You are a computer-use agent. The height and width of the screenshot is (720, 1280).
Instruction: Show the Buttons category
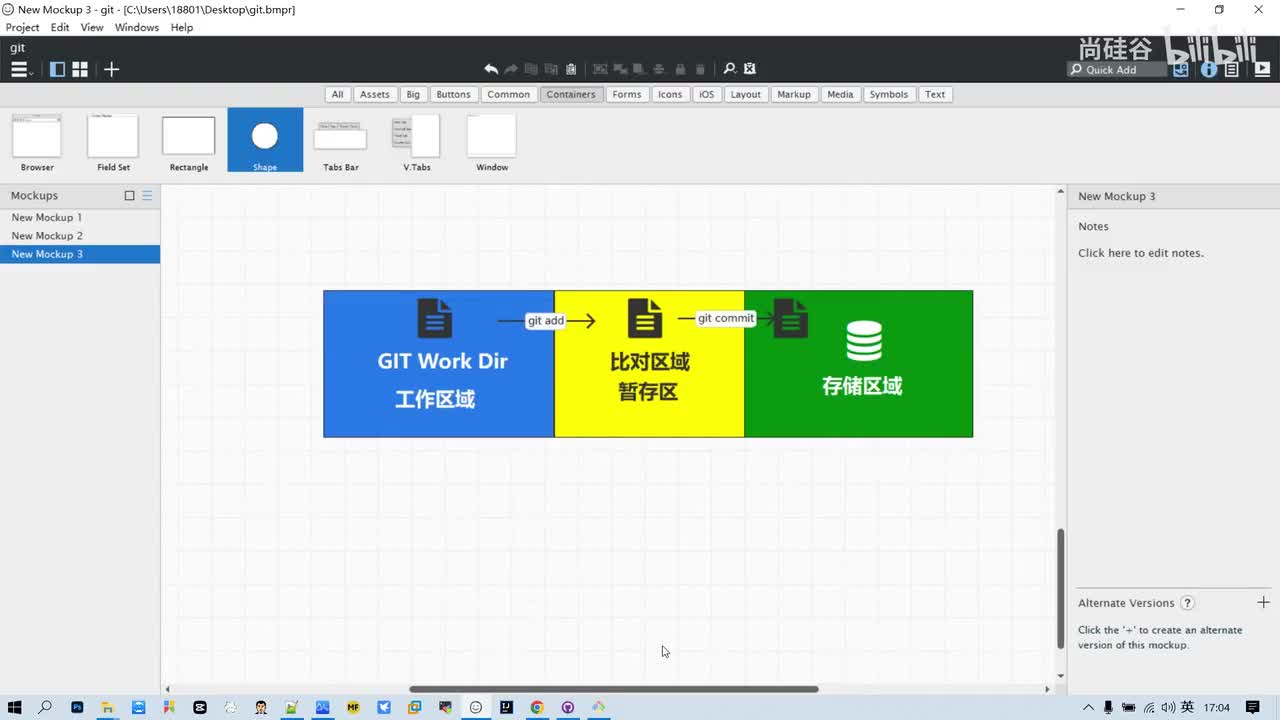click(x=453, y=94)
